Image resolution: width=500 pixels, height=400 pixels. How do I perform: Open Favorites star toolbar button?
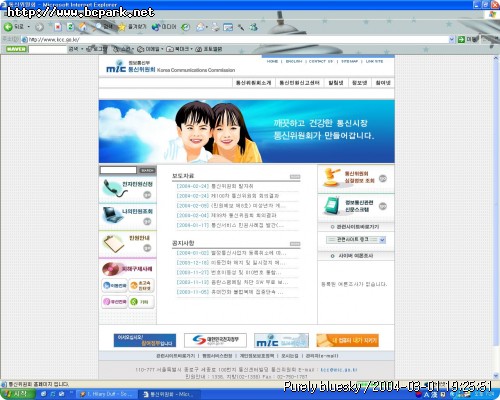(x=132, y=27)
